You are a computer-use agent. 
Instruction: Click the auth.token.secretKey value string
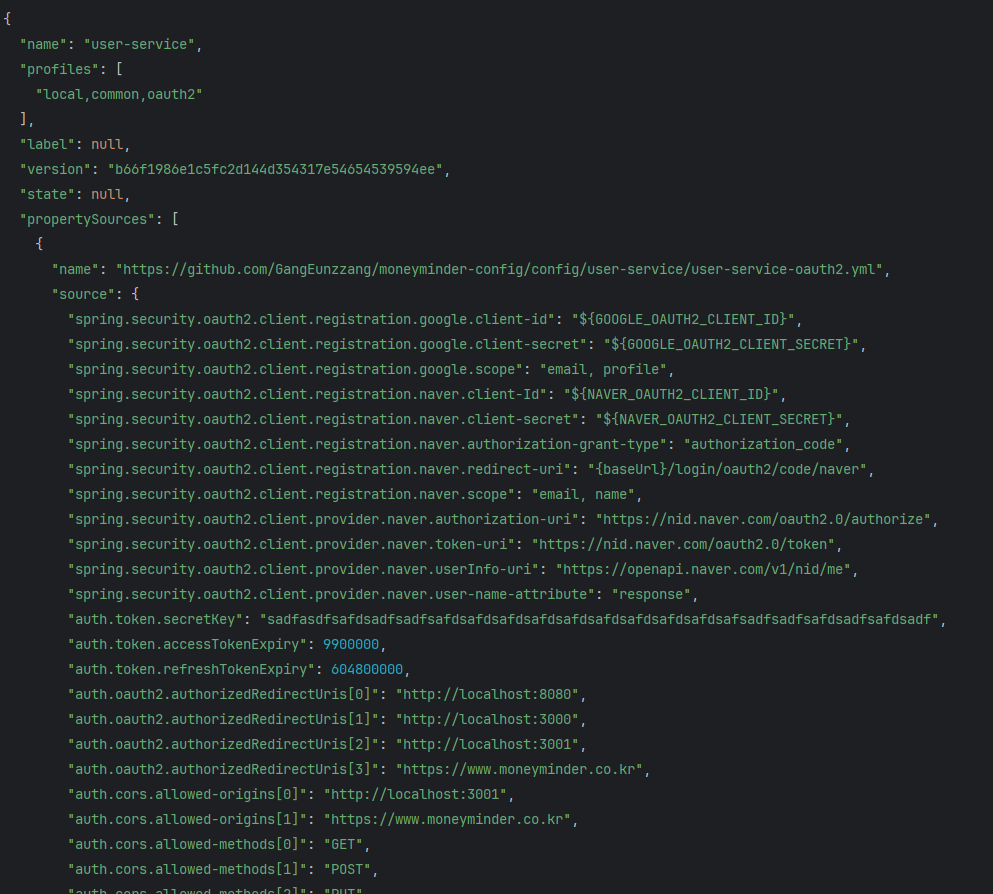[598, 620]
